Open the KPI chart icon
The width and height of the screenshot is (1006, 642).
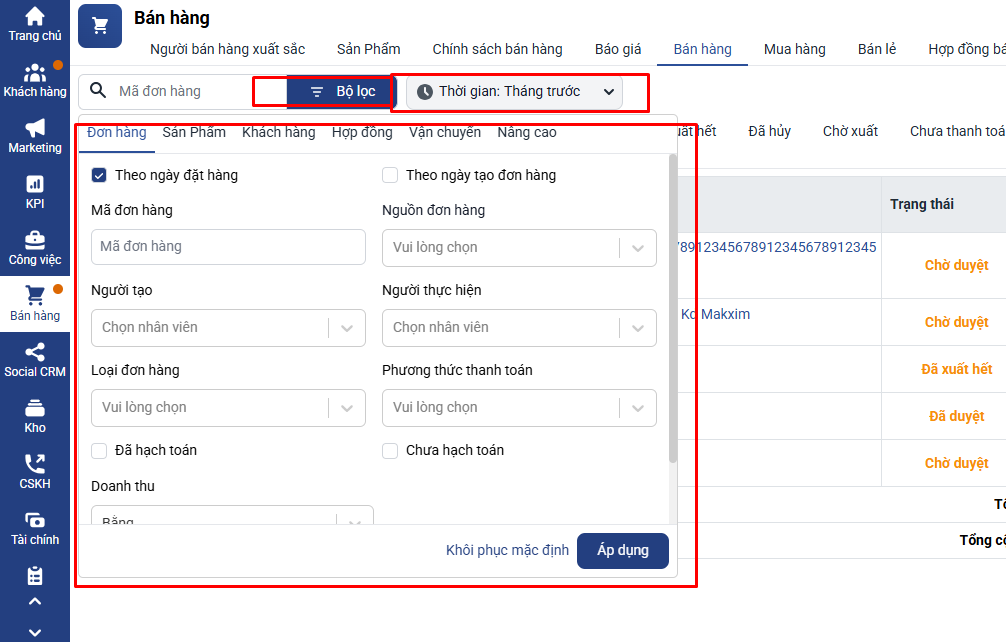35,185
